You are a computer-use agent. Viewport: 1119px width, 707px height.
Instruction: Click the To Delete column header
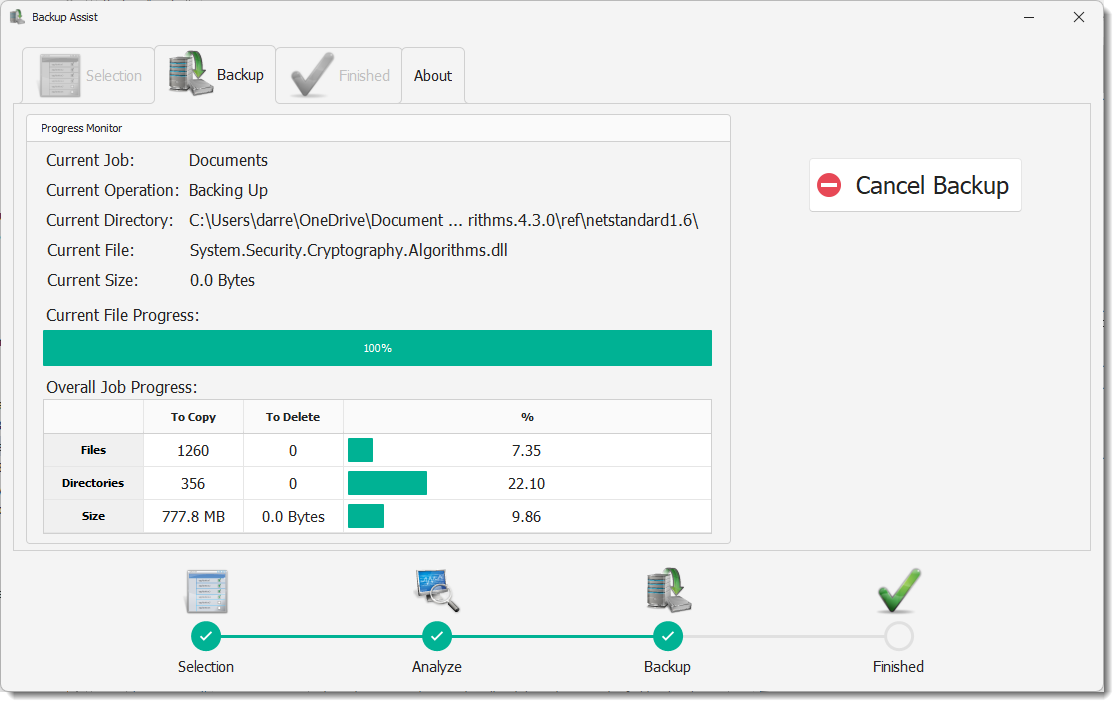[293, 417]
